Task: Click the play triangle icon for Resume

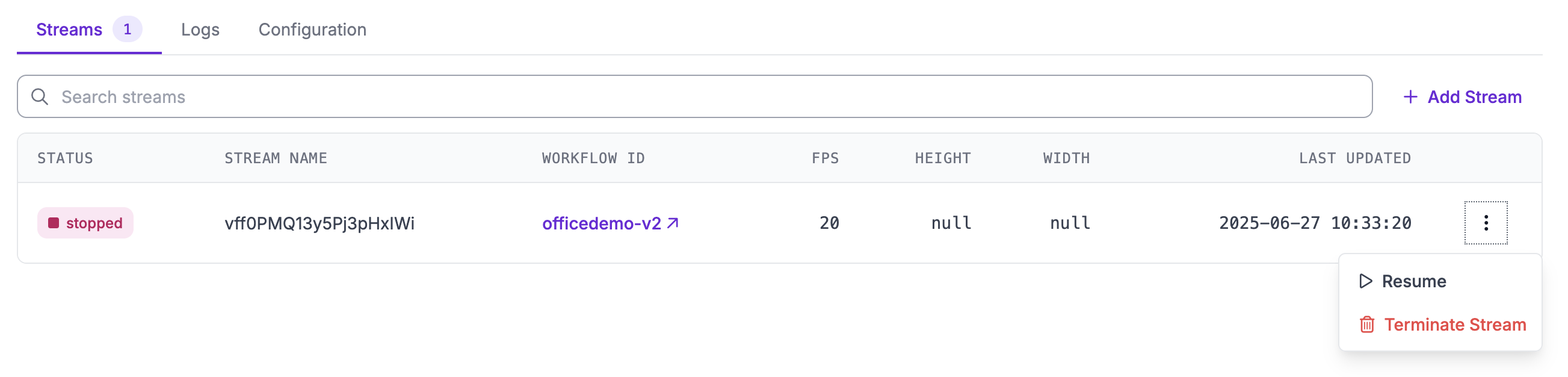Action: [x=1365, y=281]
